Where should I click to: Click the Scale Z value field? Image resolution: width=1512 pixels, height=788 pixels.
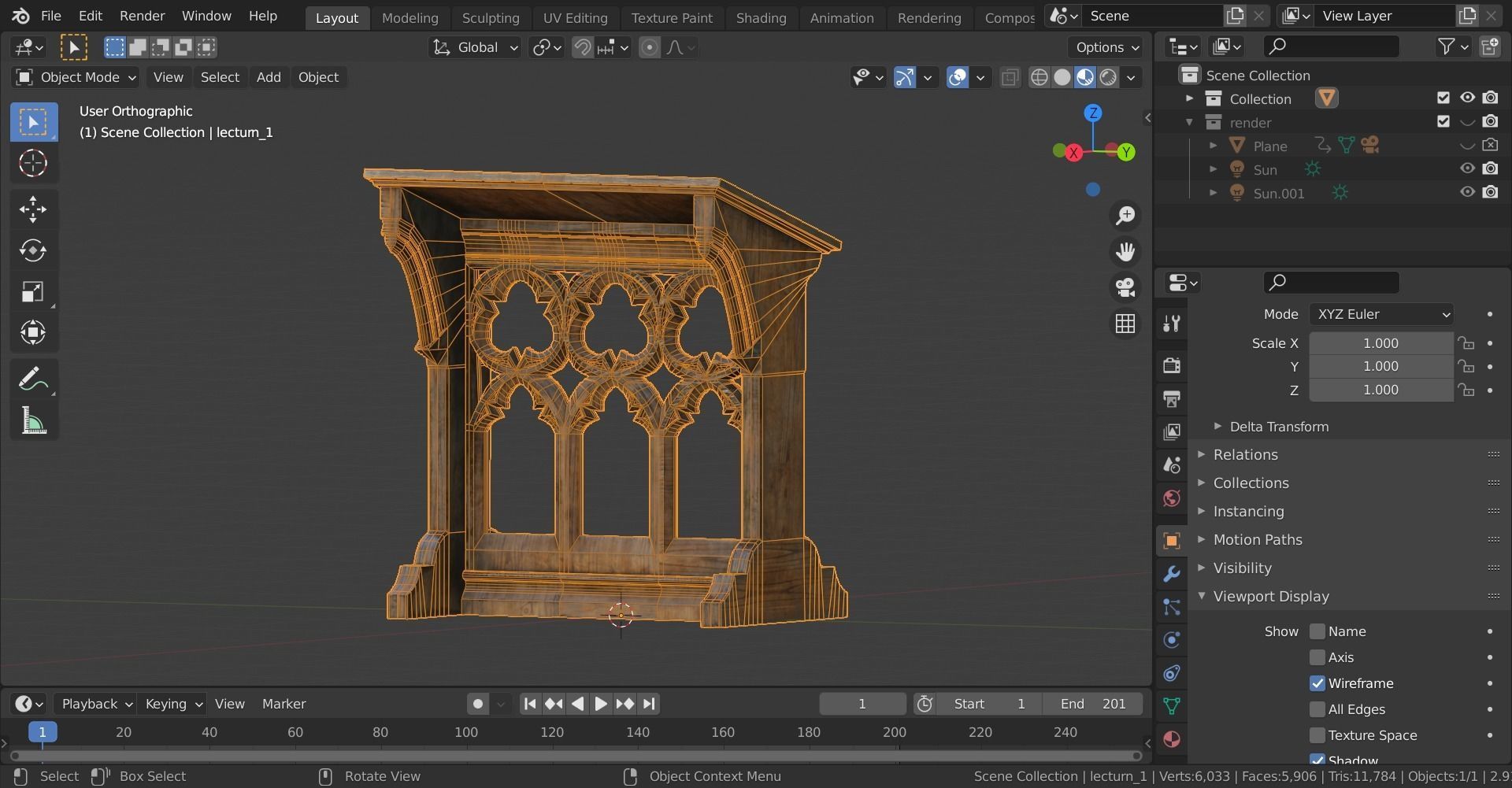[x=1381, y=390]
